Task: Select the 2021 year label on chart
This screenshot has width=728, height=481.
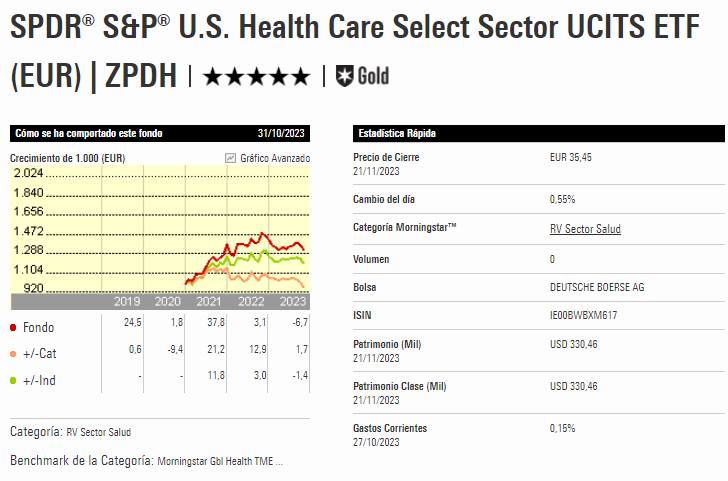Action: pyautogui.click(x=209, y=301)
